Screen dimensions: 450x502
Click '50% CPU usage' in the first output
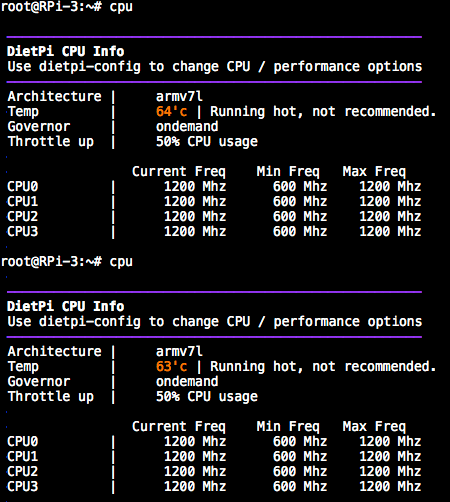207,142
